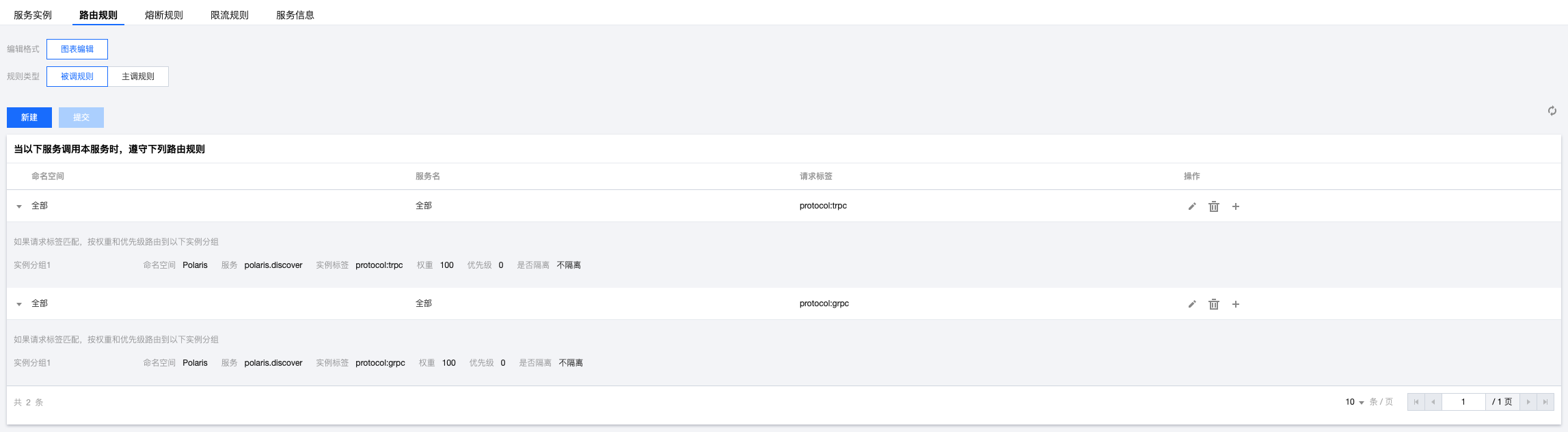Click pencil icon for protocol:grpc rule
Viewport: 1568px width, 432px height.
click(1192, 304)
